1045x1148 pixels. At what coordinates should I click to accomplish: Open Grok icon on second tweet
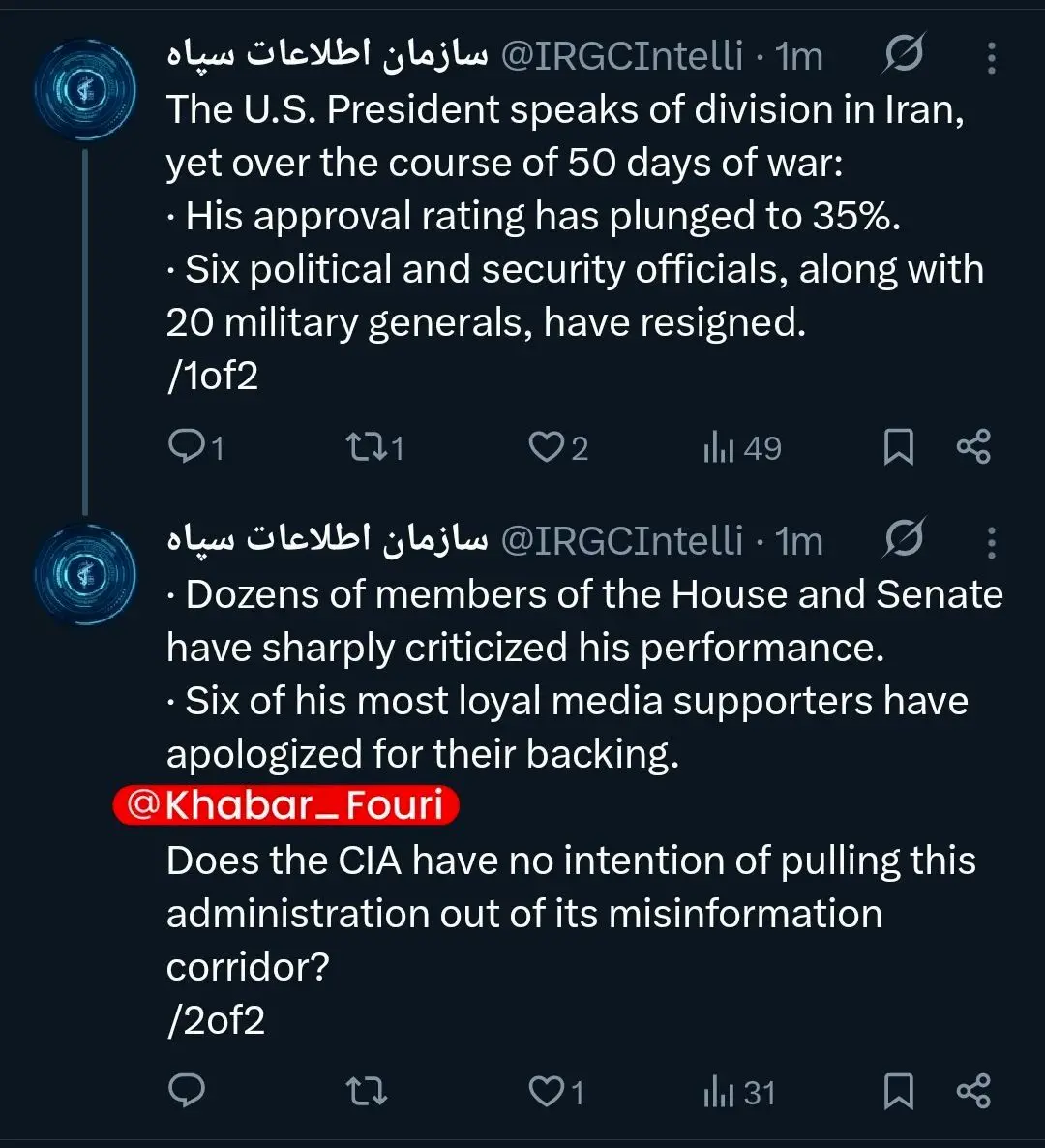[903, 540]
